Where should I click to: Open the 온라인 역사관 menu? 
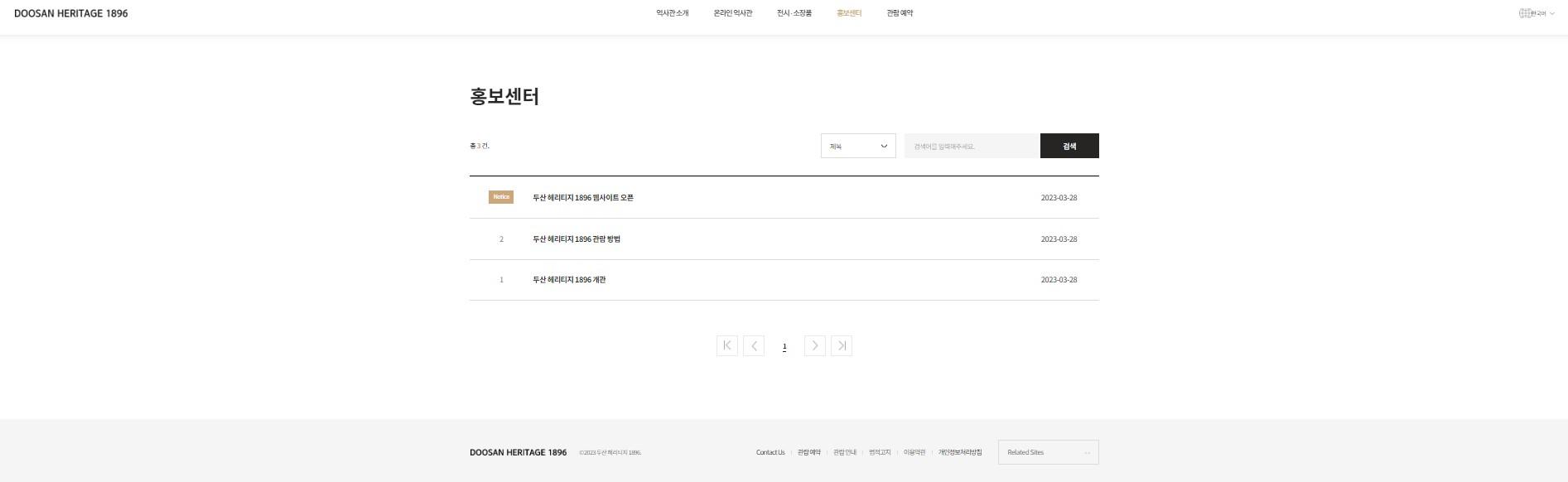pyautogui.click(x=733, y=13)
